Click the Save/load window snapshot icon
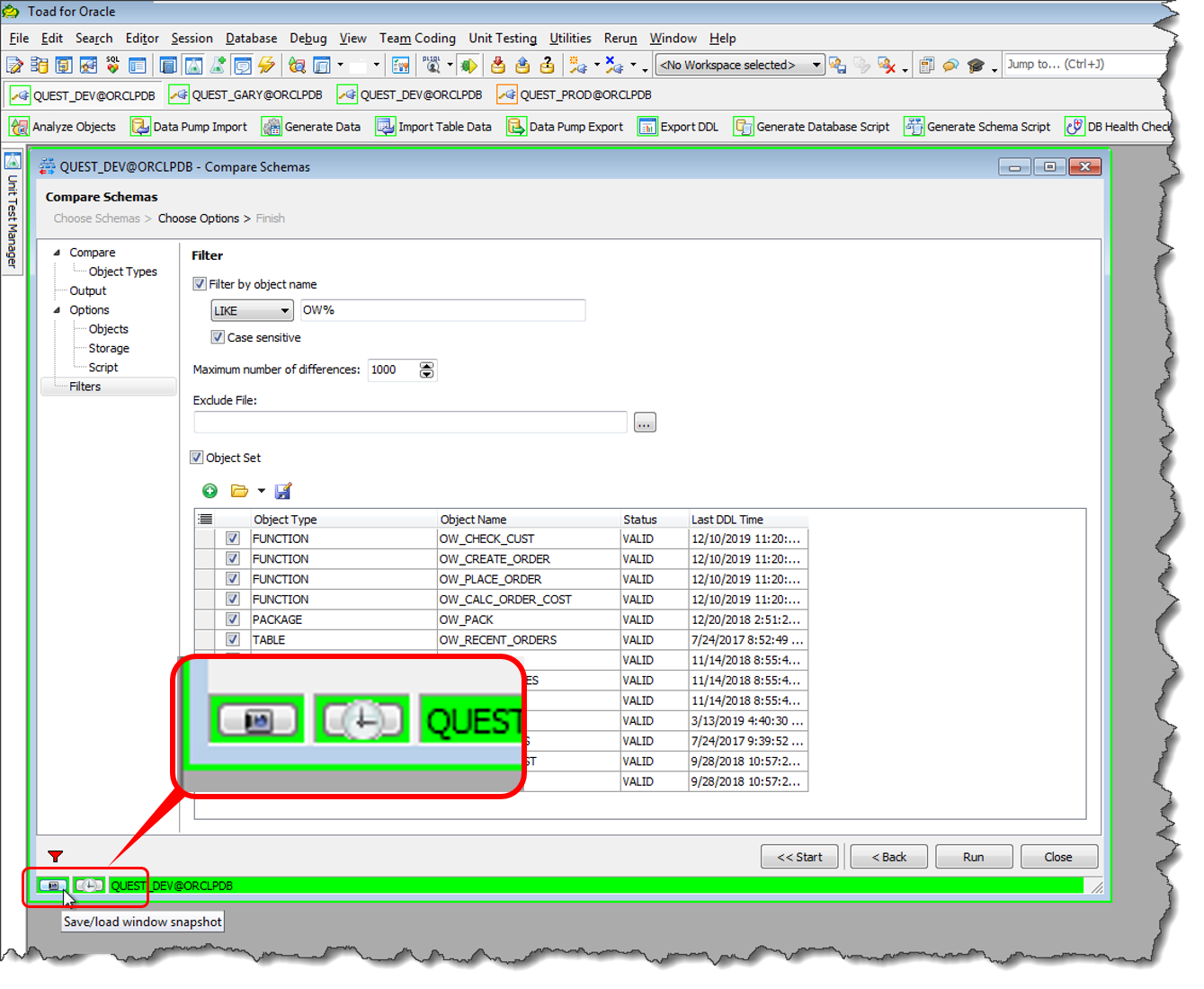The image size is (1204, 989). point(52,886)
